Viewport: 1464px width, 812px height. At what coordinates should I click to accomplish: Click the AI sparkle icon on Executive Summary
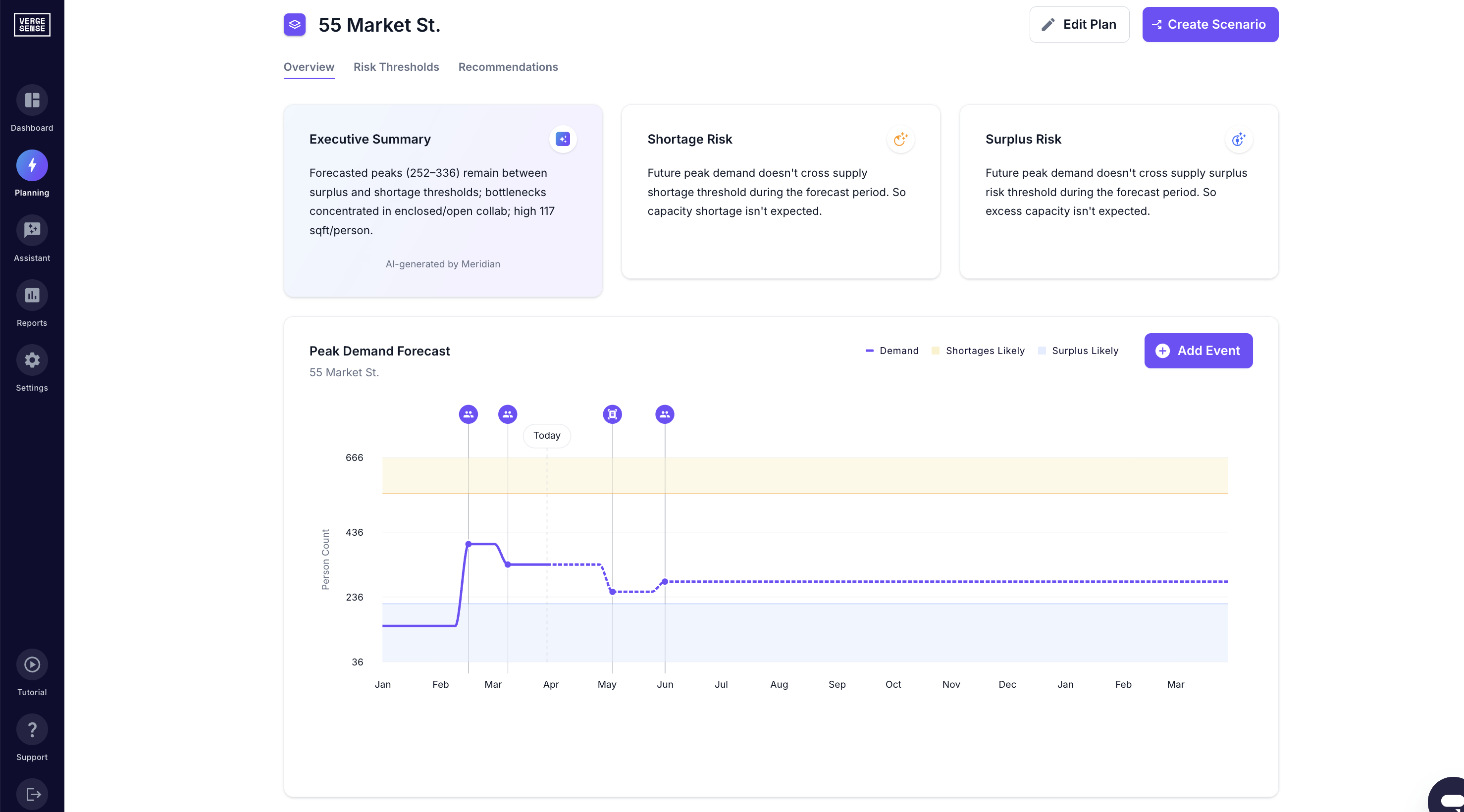pyautogui.click(x=562, y=139)
